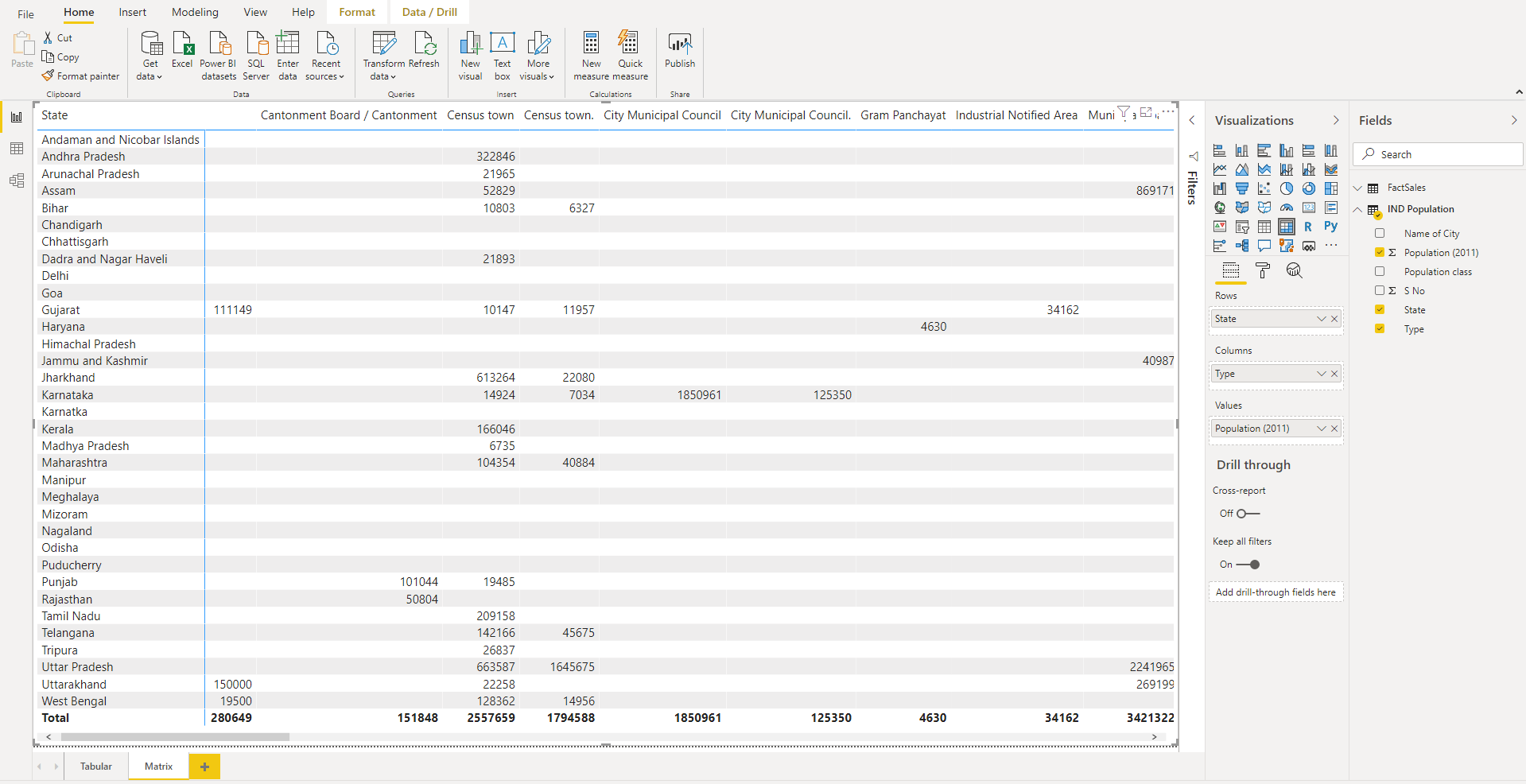Select the gauge visualization icon
Screen dimensions: 1526x784
[1287, 208]
